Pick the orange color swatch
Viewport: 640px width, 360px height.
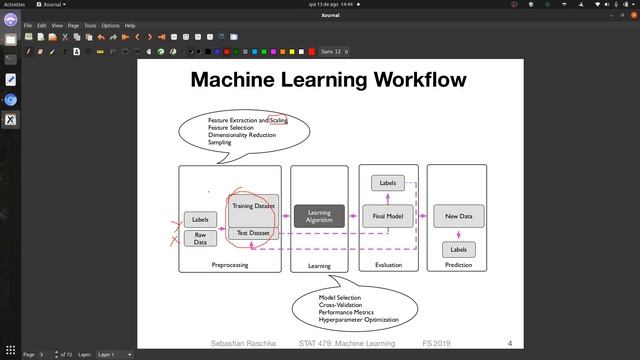(282, 52)
